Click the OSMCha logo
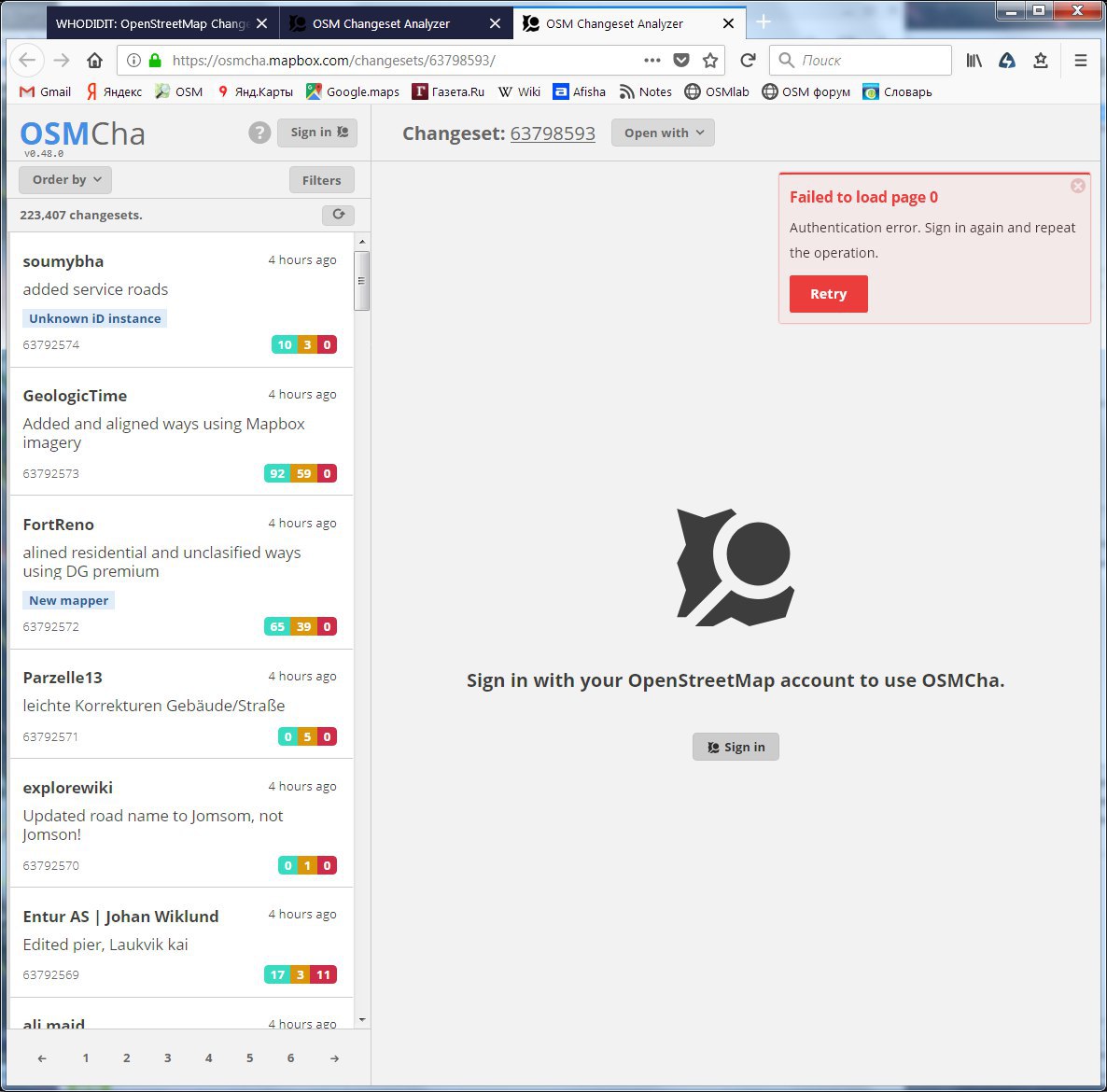 click(82, 134)
